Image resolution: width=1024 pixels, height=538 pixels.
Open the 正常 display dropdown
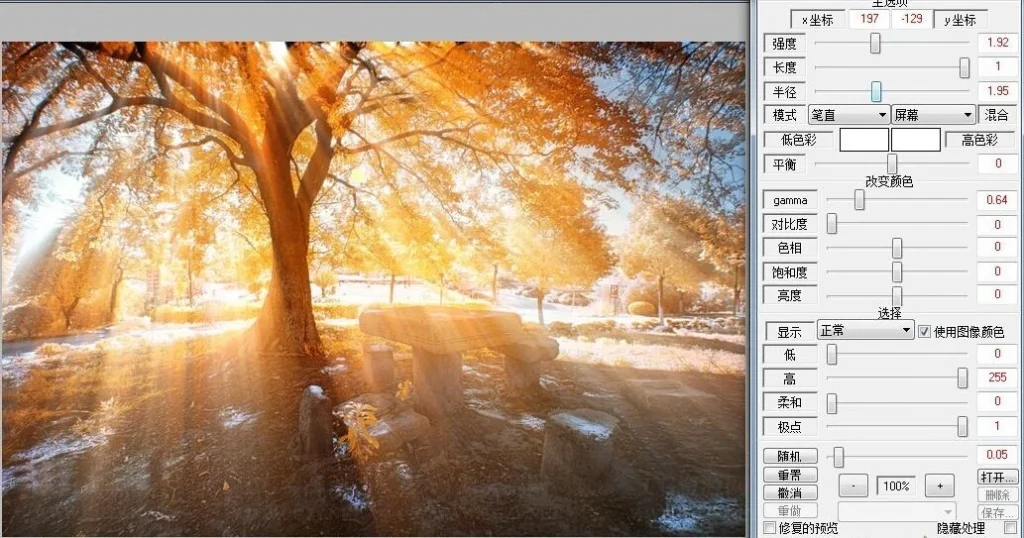tap(865, 330)
